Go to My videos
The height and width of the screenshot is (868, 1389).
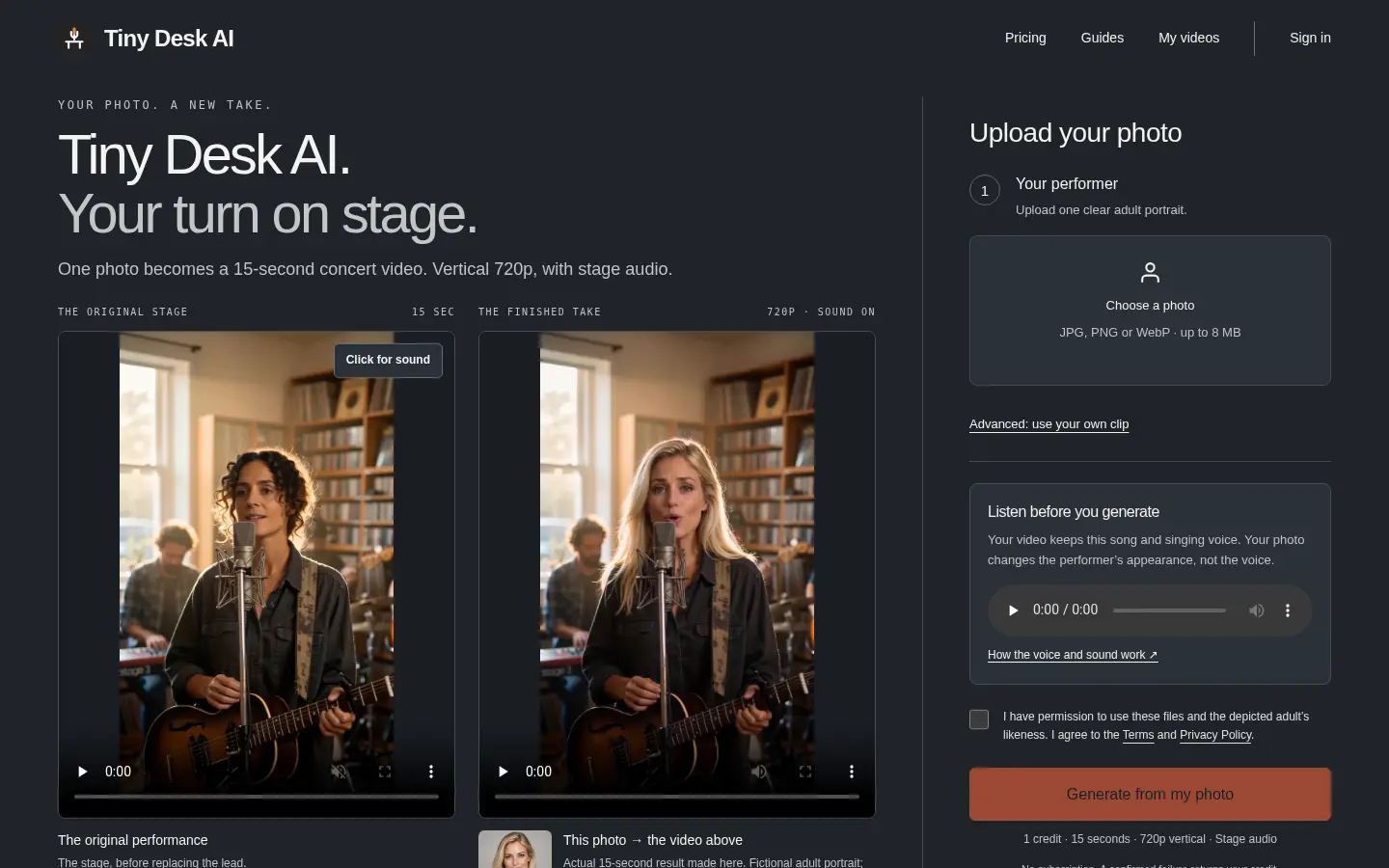1188,39
